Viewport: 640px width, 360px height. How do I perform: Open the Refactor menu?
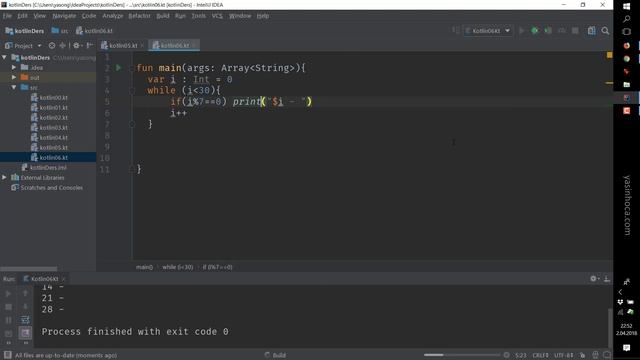click(139, 16)
